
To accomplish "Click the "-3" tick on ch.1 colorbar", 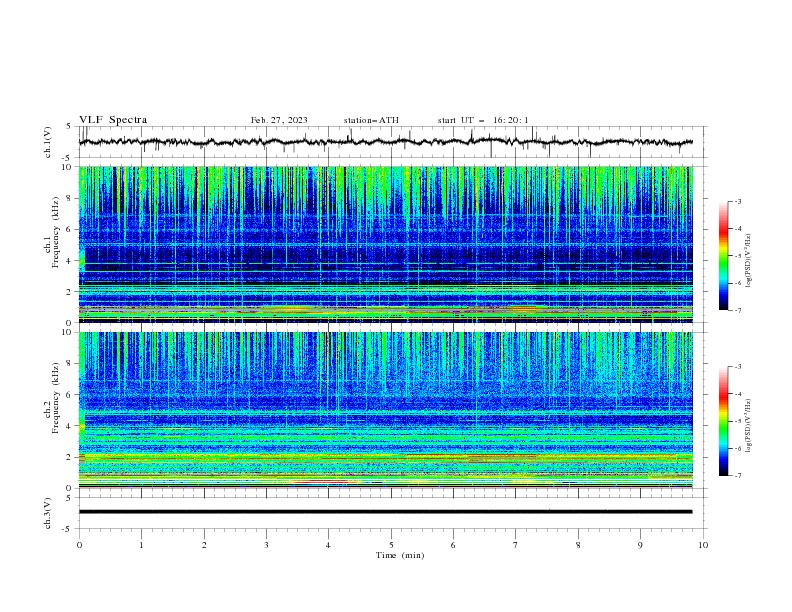I will coord(737,201).
